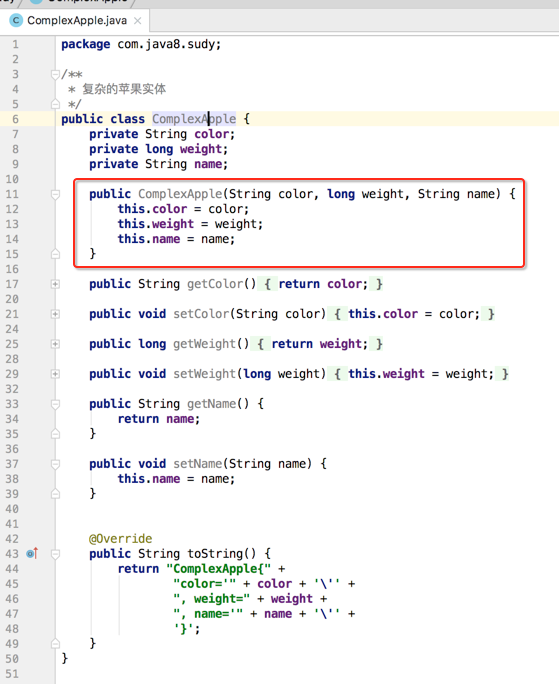Image resolution: width=559 pixels, height=684 pixels.
Task: Close the ComplexApple.java tab
Action: (137, 21)
